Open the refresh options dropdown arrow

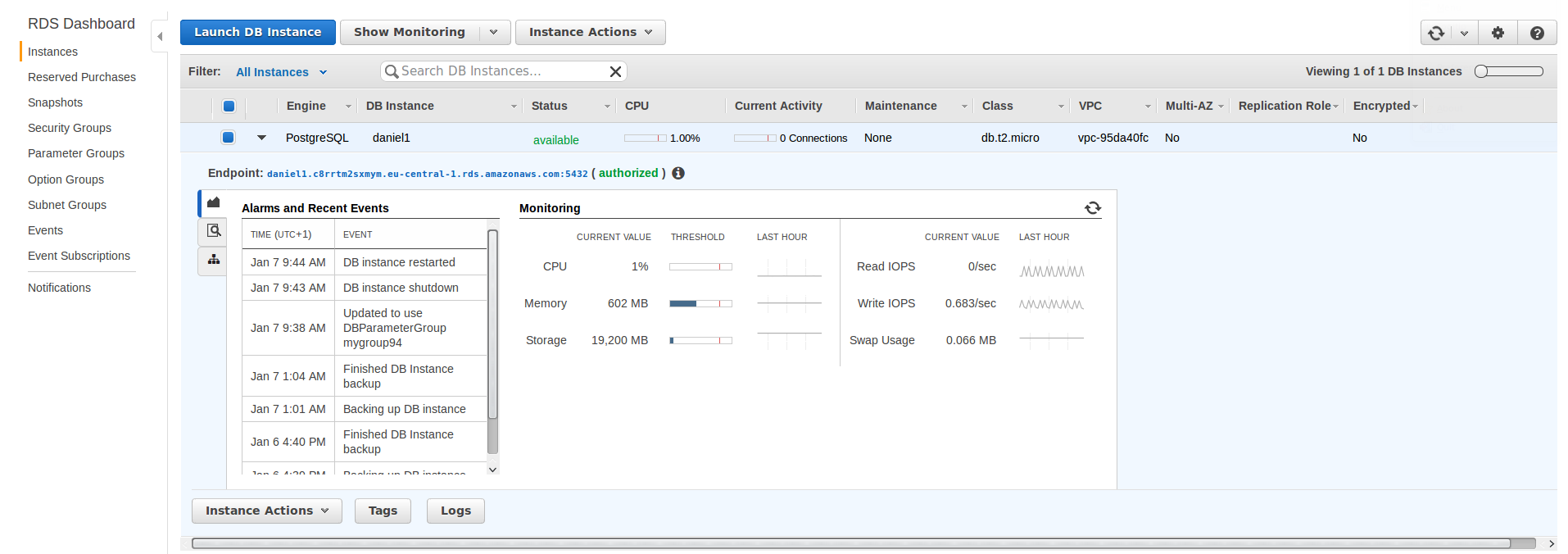coord(1464,33)
